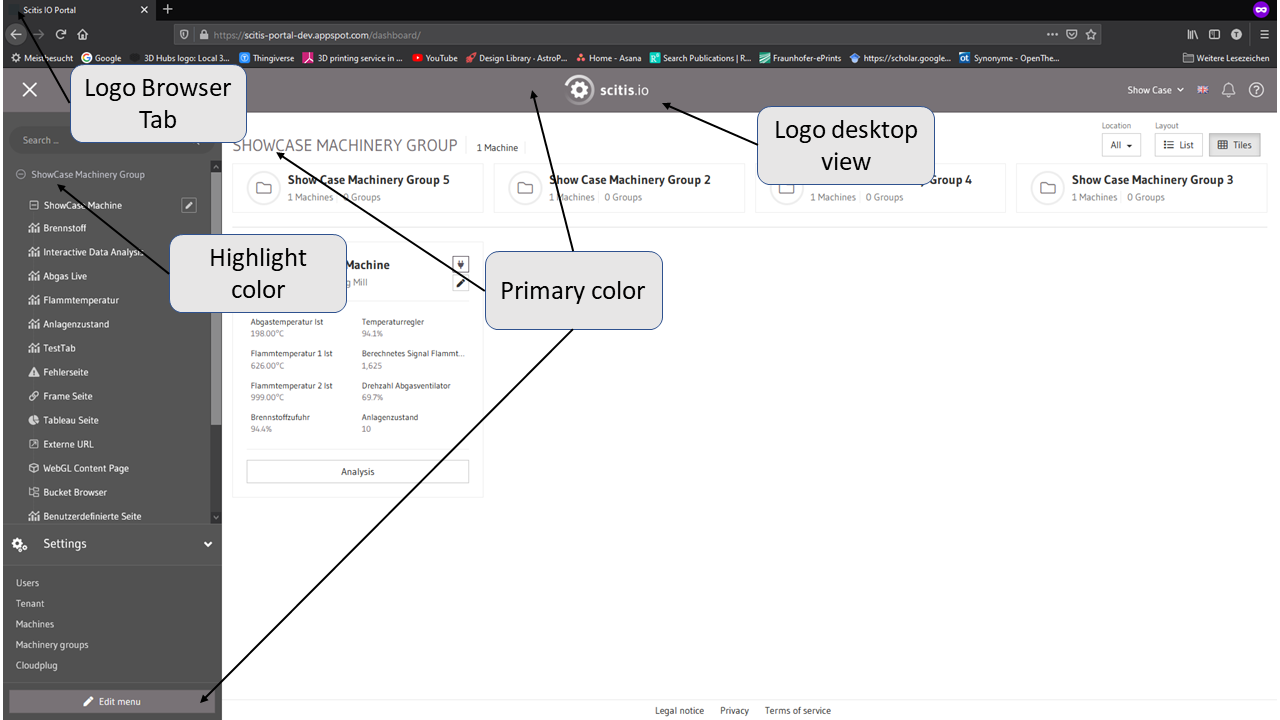Click the Analysis button on machine card
This screenshot has height=720, width=1280.
tap(357, 472)
